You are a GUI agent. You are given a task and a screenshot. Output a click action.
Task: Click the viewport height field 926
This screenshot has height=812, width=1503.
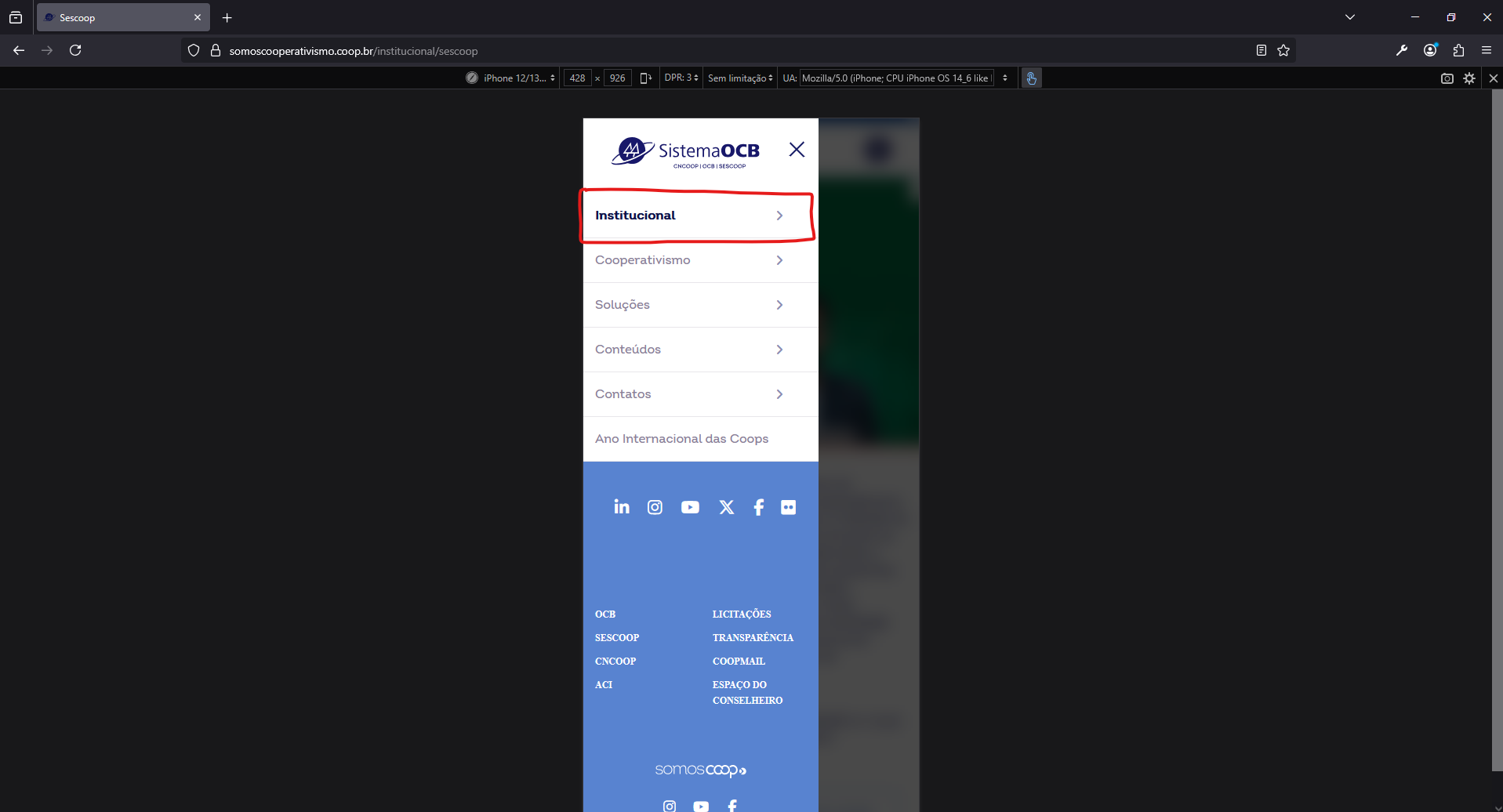point(618,78)
